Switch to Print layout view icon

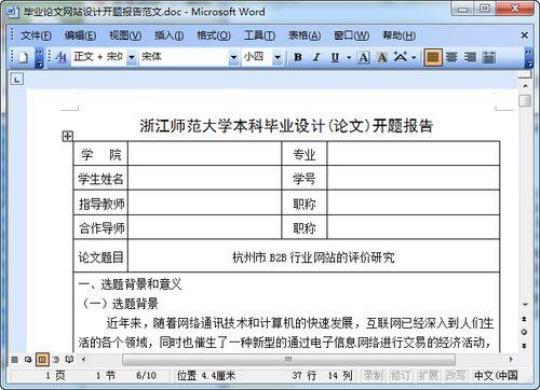[42, 360]
